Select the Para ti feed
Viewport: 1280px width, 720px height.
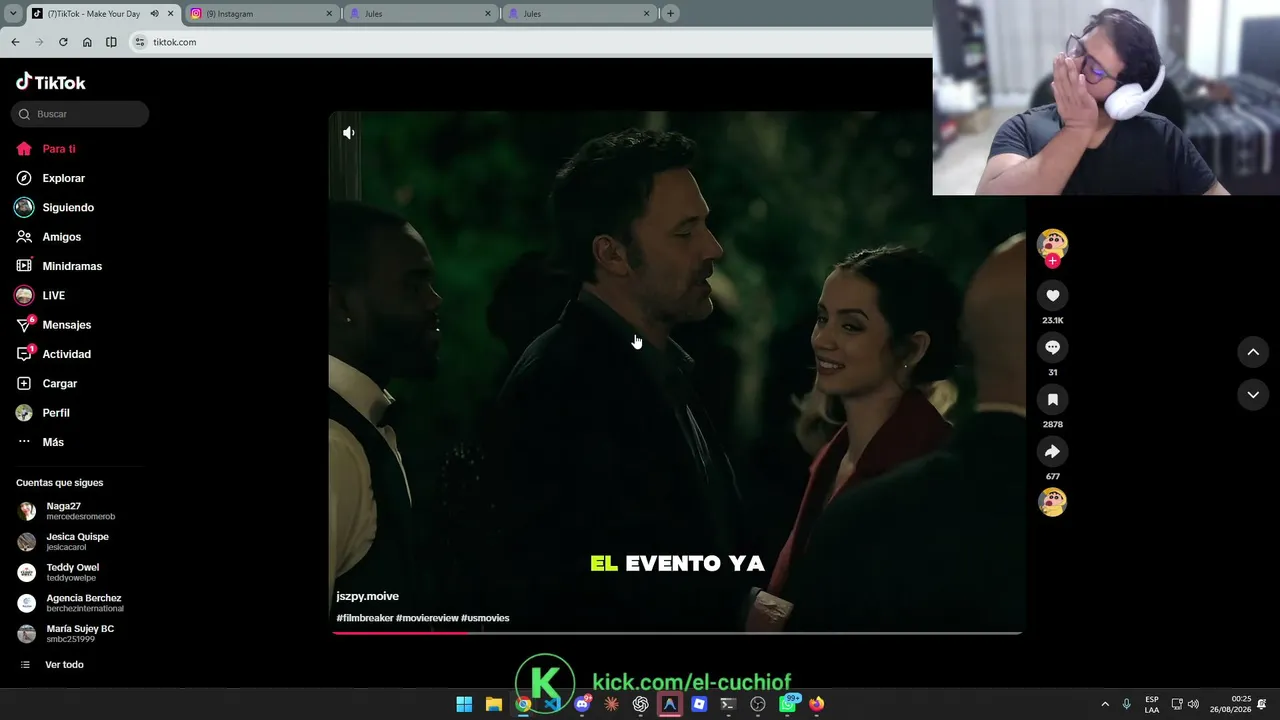point(59,149)
